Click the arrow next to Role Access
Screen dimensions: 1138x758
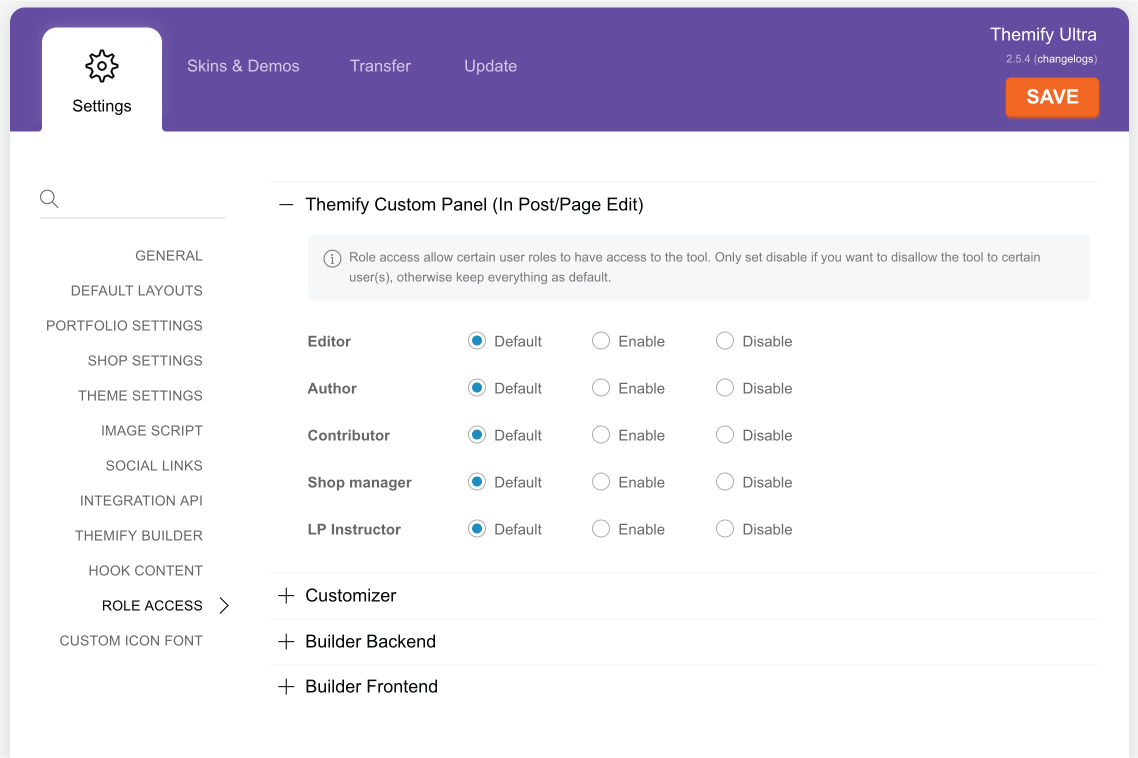pyautogui.click(x=224, y=606)
